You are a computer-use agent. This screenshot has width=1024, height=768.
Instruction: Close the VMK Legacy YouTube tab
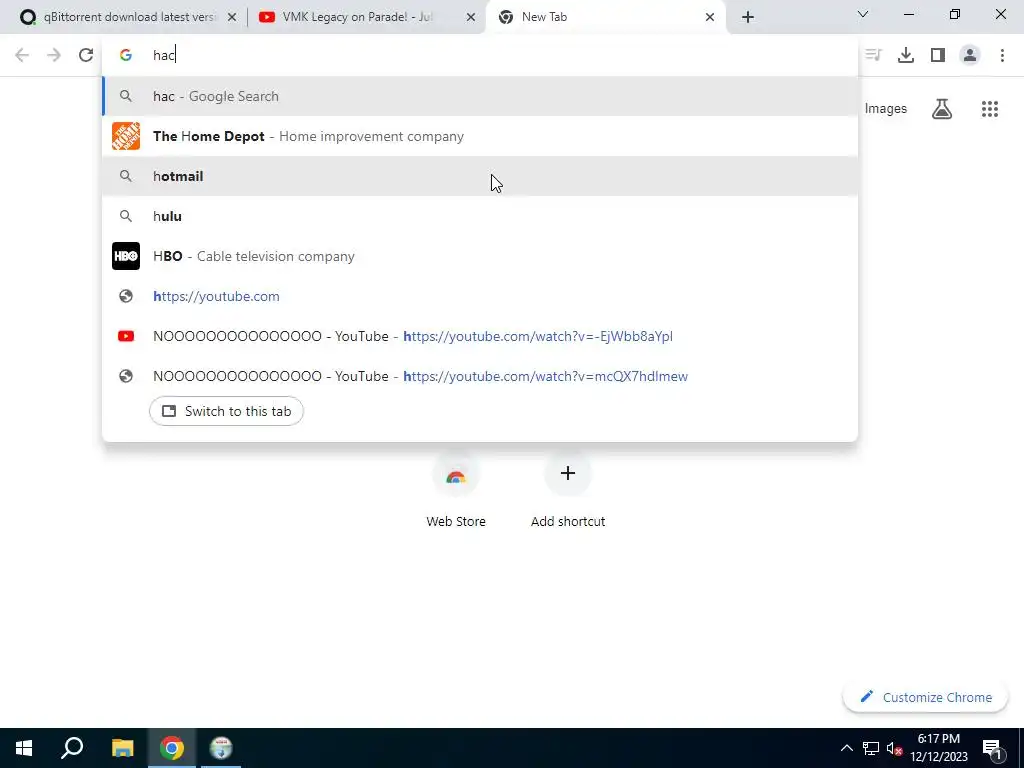tap(471, 18)
